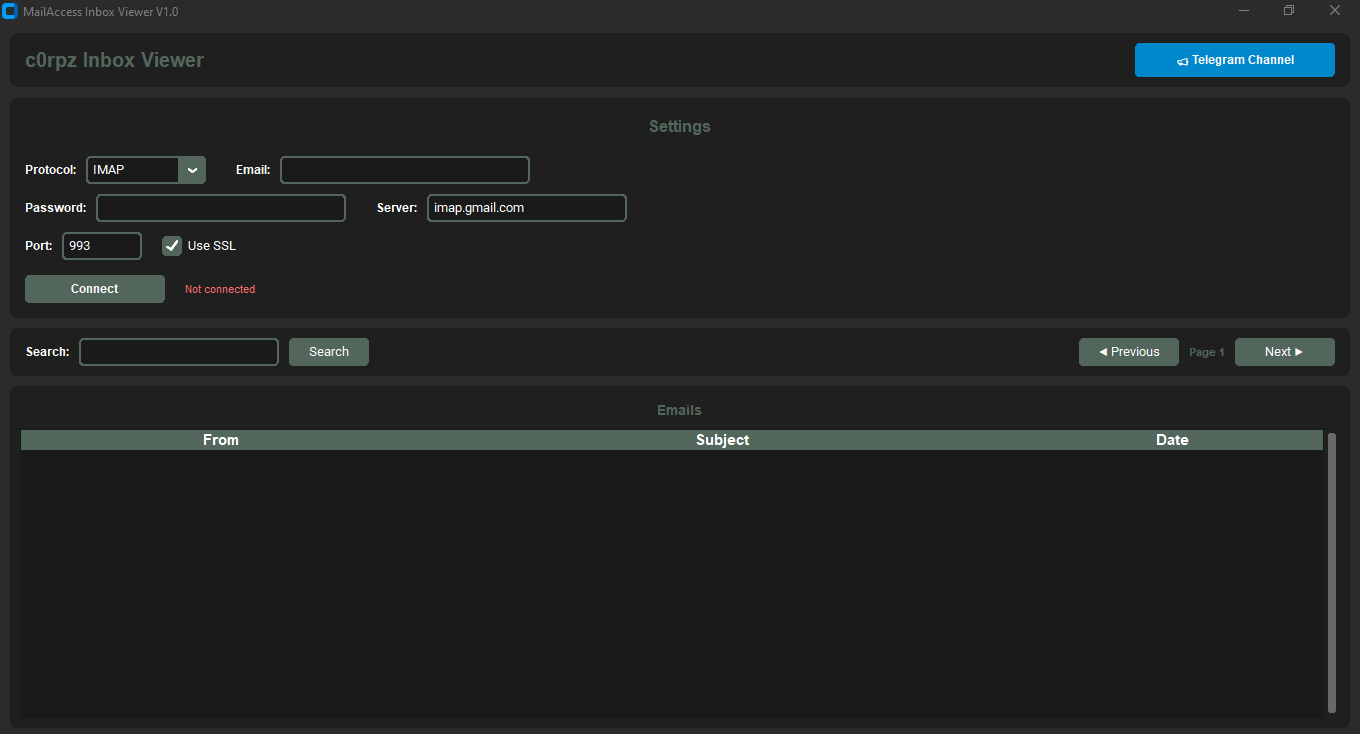Focus the Email input field

tap(404, 170)
